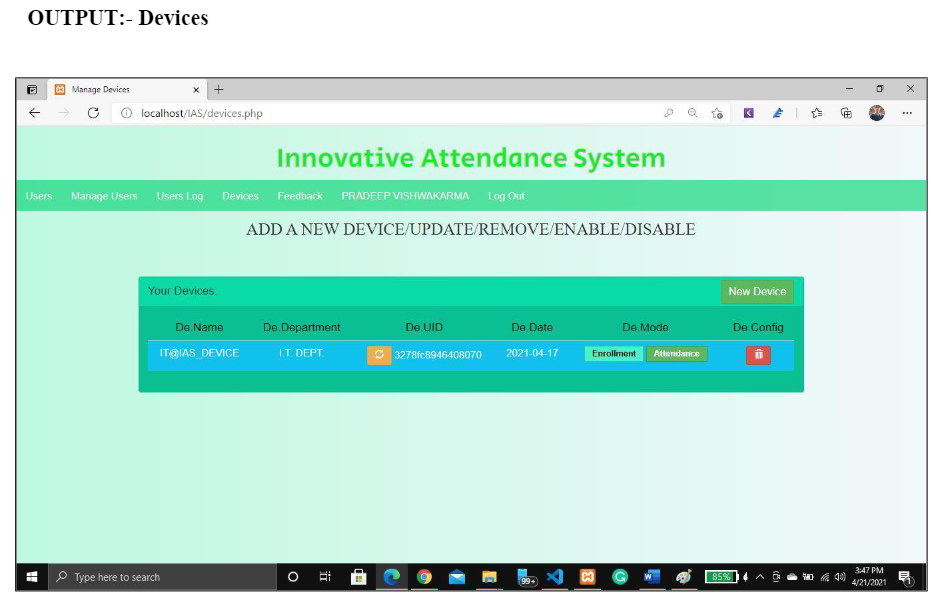This screenshot has width=931, height=595.
Task: Open Google Chrome from the taskbar
Action: click(423, 577)
